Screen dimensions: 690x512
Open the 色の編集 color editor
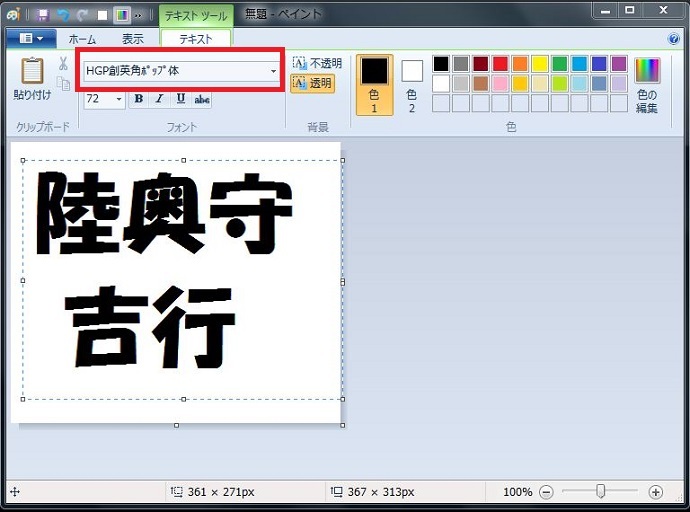[647, 85]
